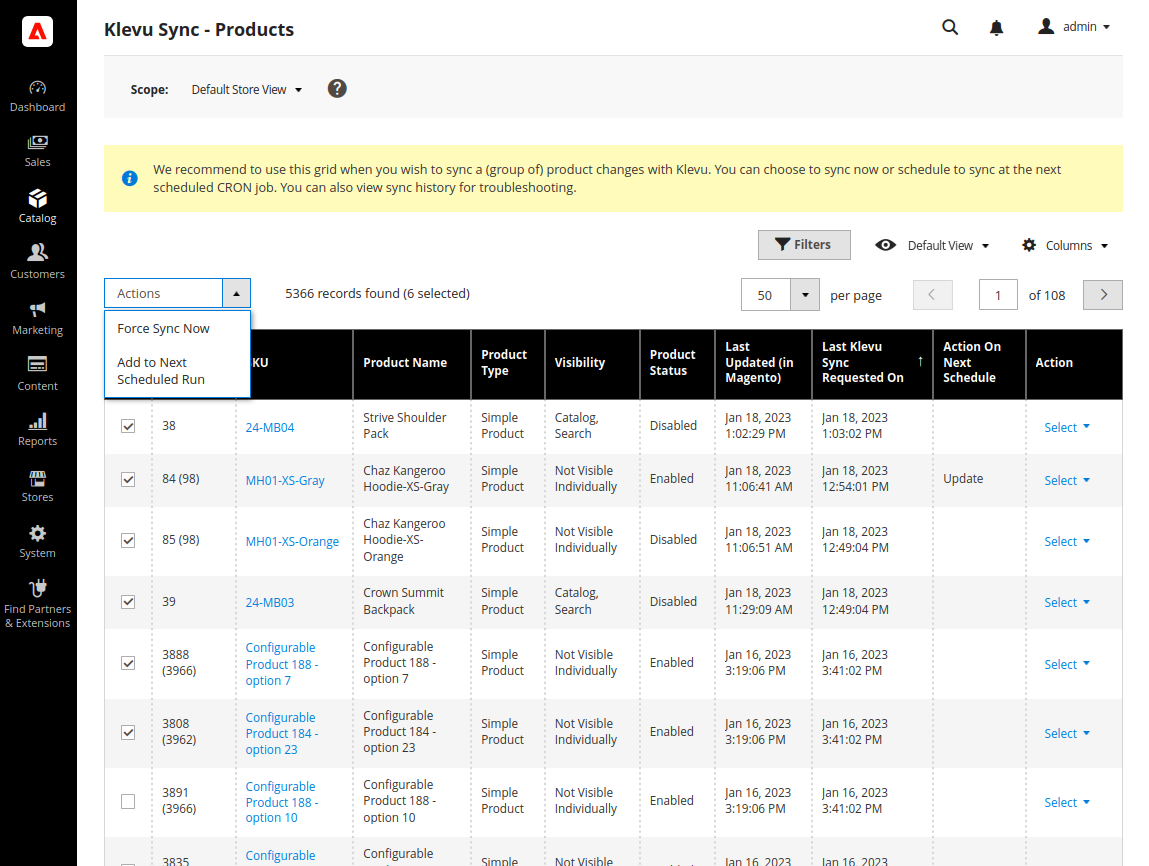Open Configurable Product 188 - option 7 link

(x=282, y=664)
